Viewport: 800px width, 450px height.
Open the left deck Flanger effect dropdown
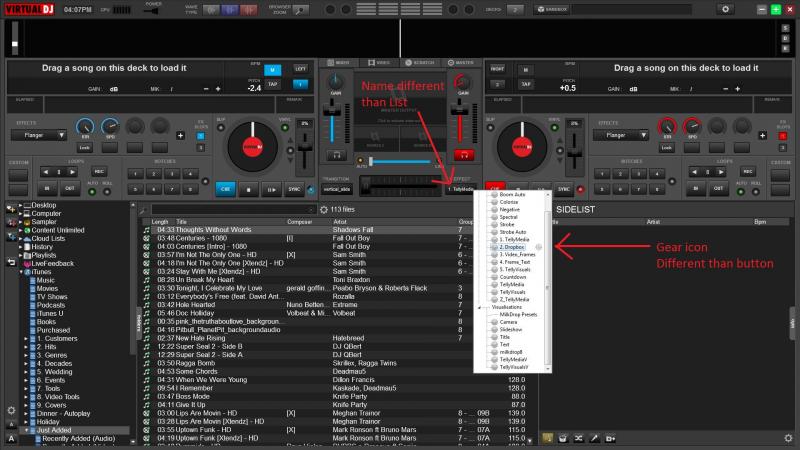coord(39,135)
